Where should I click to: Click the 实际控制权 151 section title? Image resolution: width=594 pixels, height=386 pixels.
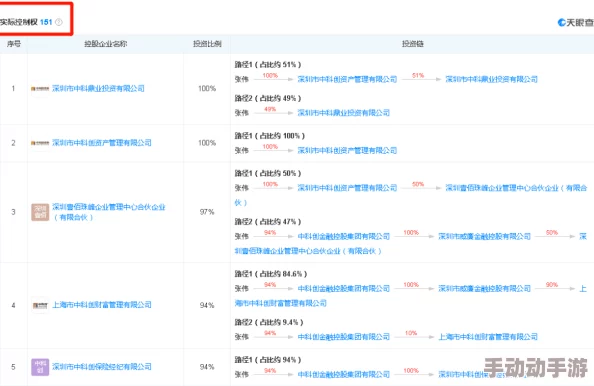26,22
